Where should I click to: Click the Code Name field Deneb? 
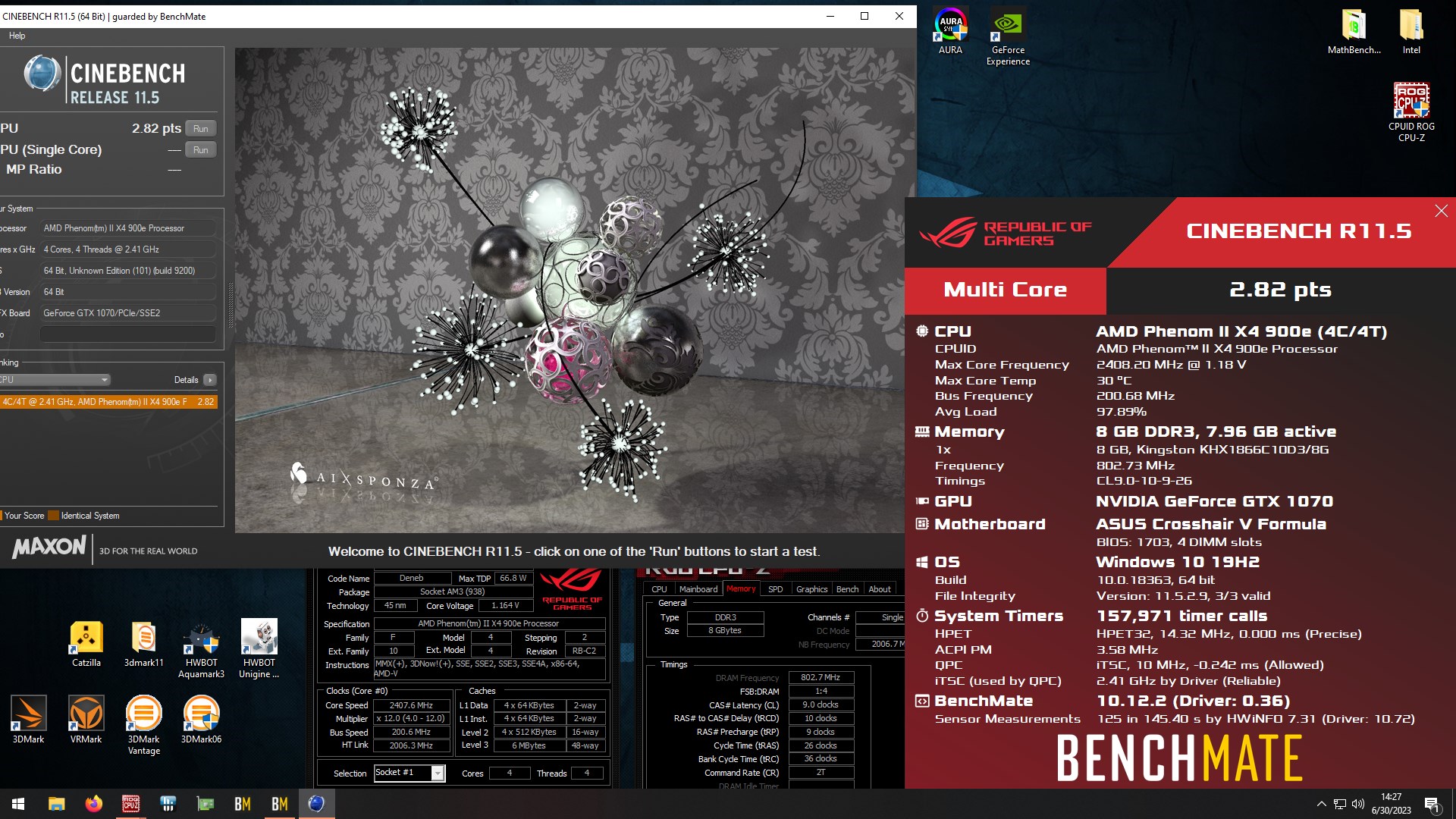point(412,579)
